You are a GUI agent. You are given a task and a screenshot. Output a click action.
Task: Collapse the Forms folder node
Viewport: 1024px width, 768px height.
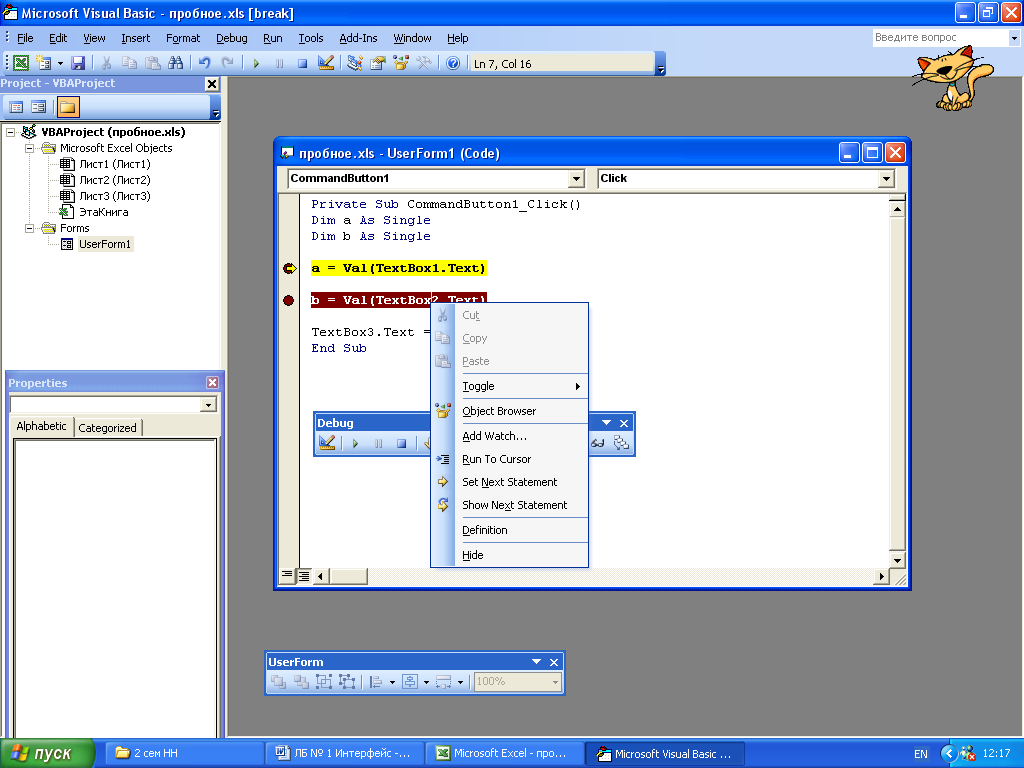pos(29,229)
